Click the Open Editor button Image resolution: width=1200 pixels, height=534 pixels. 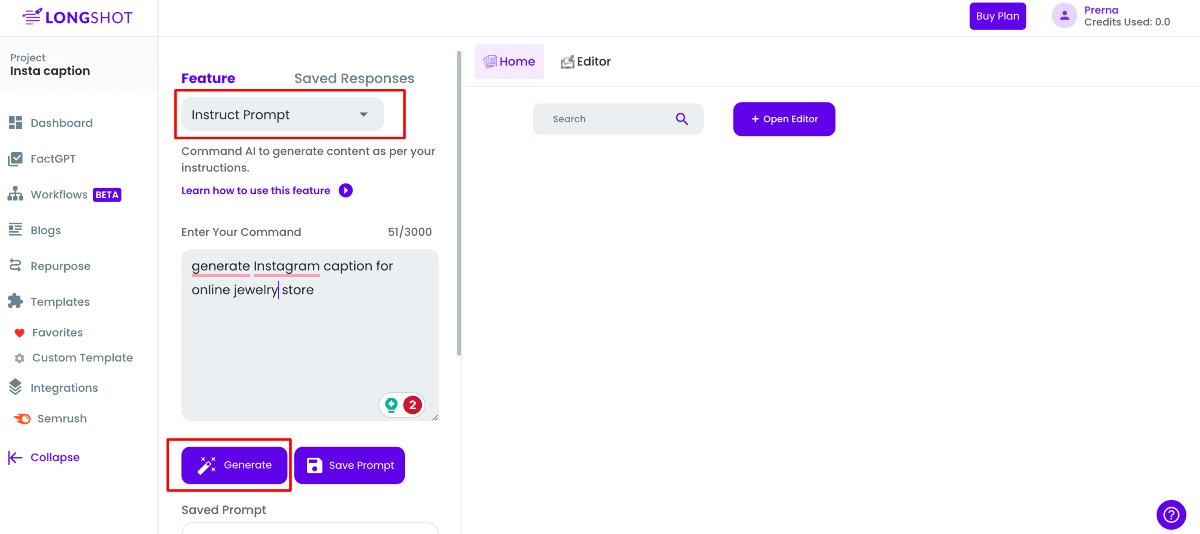(x=783, y=119)
